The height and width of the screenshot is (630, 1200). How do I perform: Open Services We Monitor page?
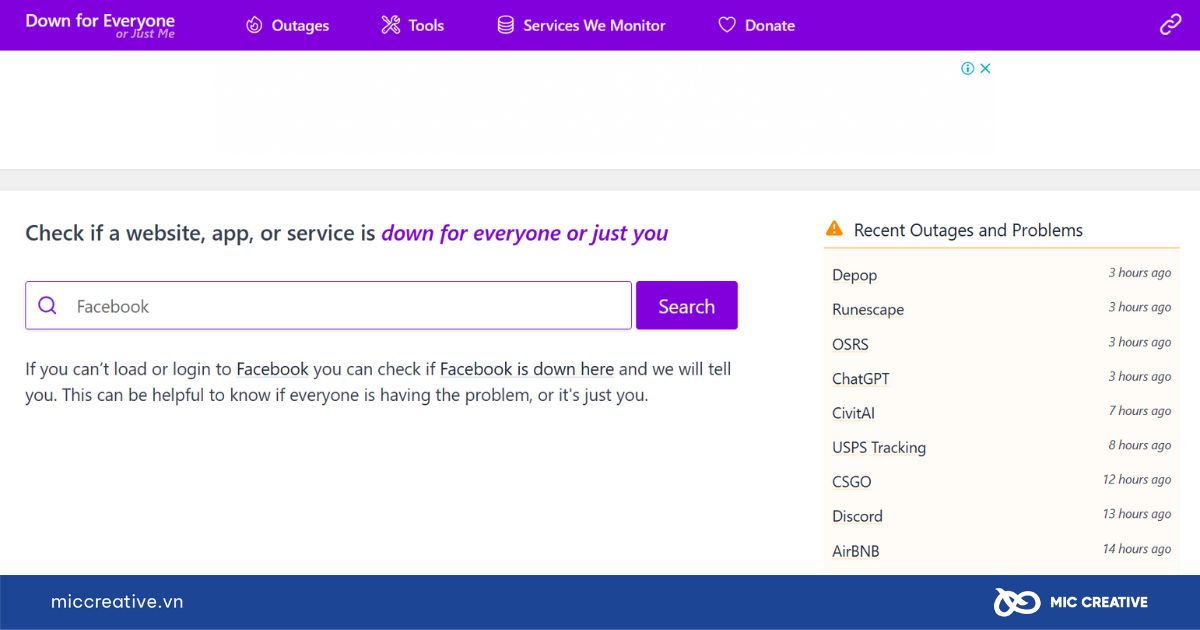pyautogui.click(x=594, y=25)
